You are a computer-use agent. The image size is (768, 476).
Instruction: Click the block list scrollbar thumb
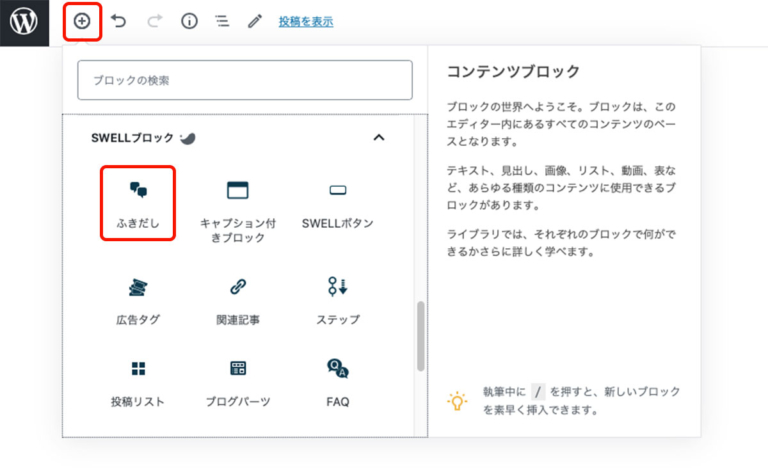coord(420,336)
